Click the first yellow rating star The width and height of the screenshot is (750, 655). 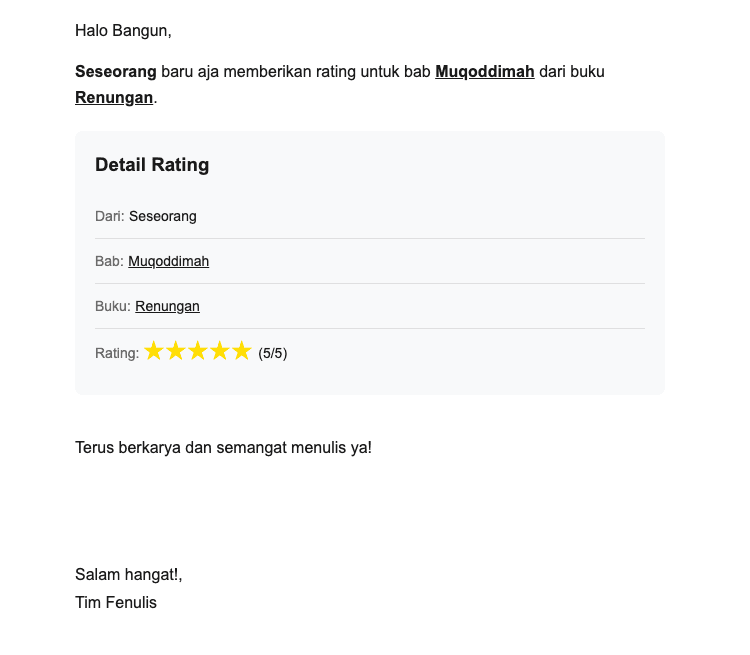pos(154,351)
